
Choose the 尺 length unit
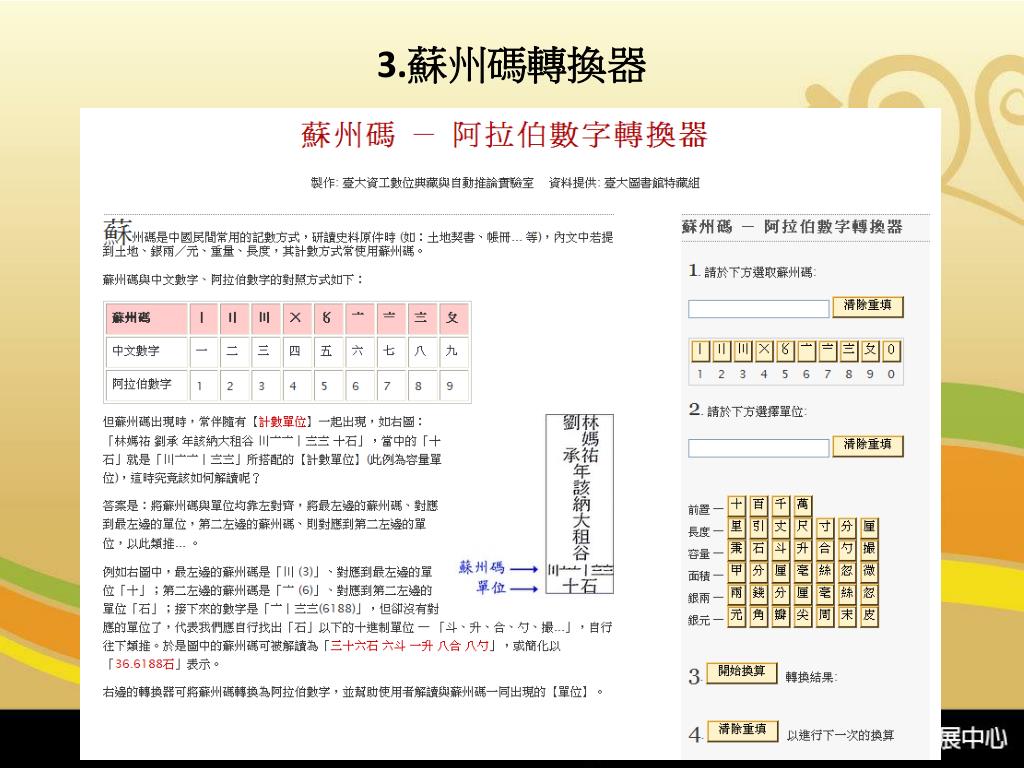(803, 528)
